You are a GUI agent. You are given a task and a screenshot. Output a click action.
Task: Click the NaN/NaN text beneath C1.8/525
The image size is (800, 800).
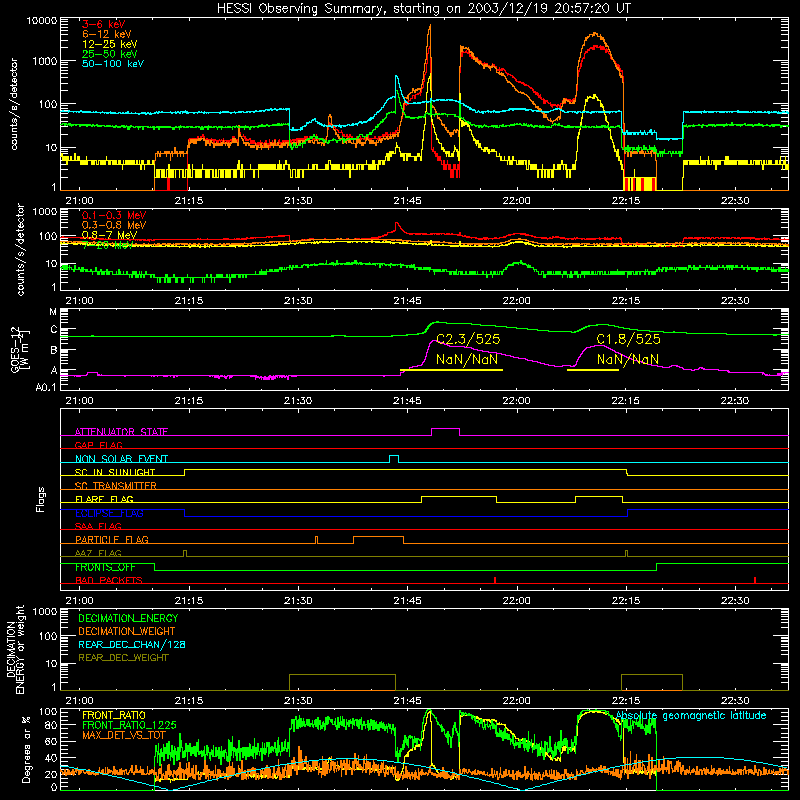click(x=628, y=359)
